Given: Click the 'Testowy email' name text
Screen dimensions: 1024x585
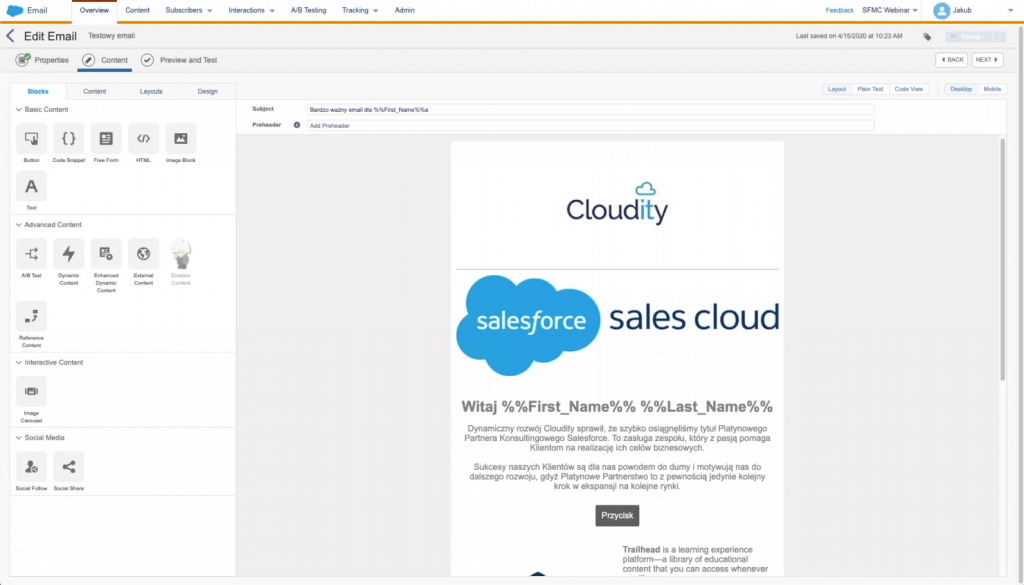Looking at the screenshot, I should [x=112, y=36].
